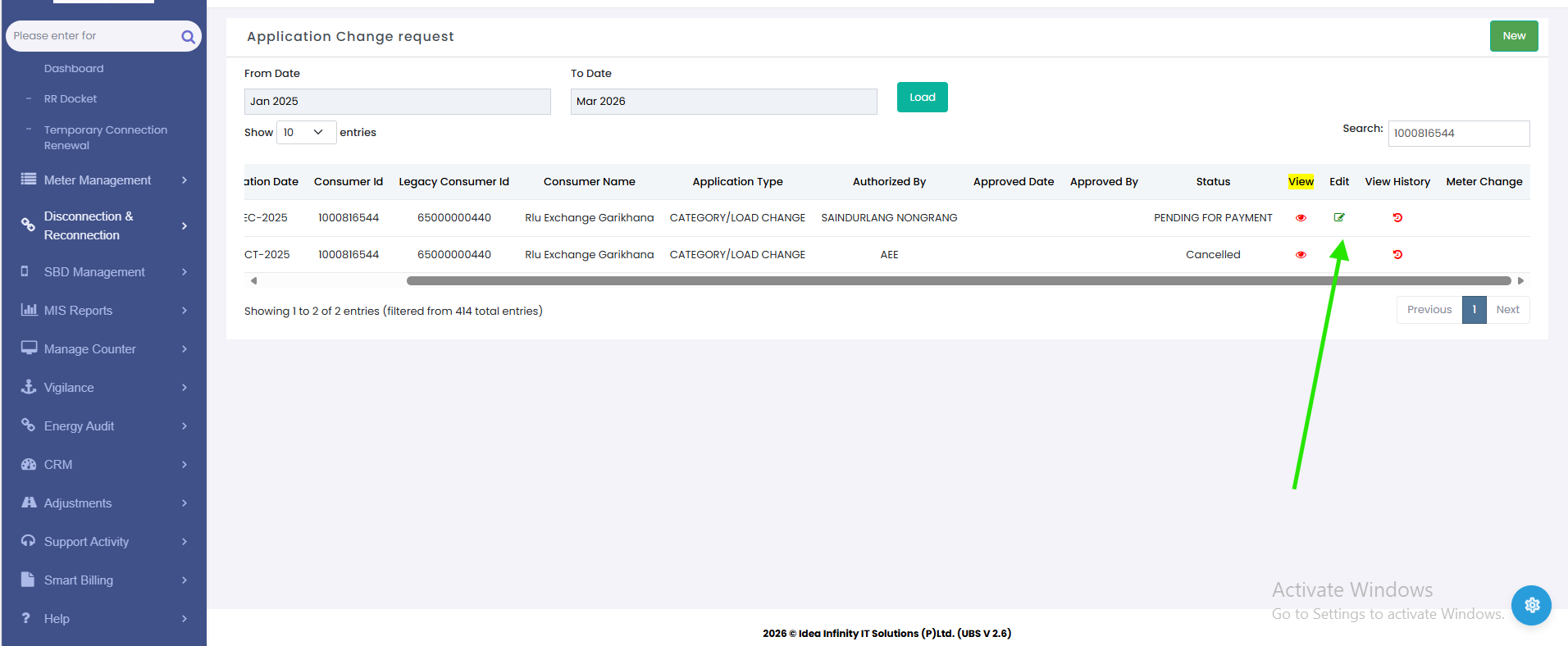Viewport: 1568px width, 646px height.
Task: Open the Dashboard menu item
Action: 74,69
